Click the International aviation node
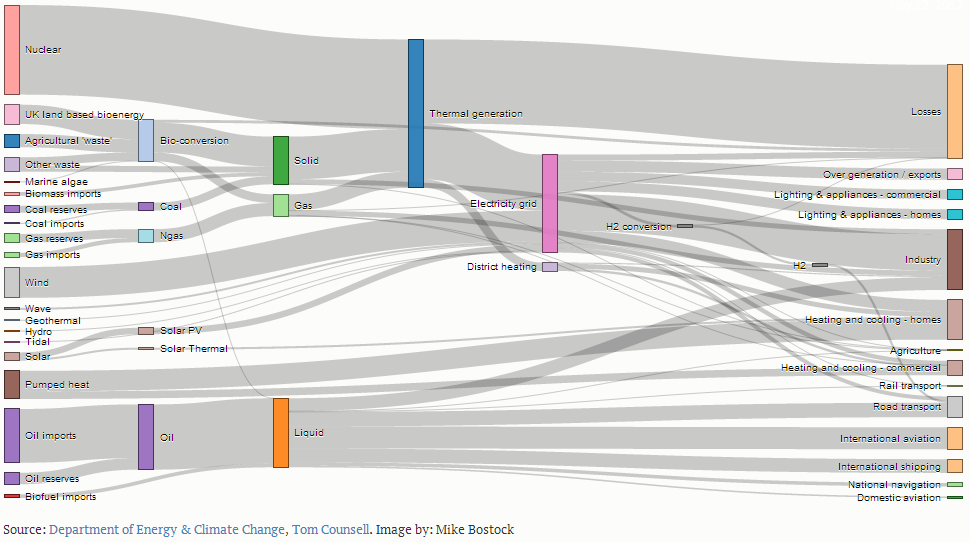This screenshot has height=542, width=970. [x=955, y=438]
